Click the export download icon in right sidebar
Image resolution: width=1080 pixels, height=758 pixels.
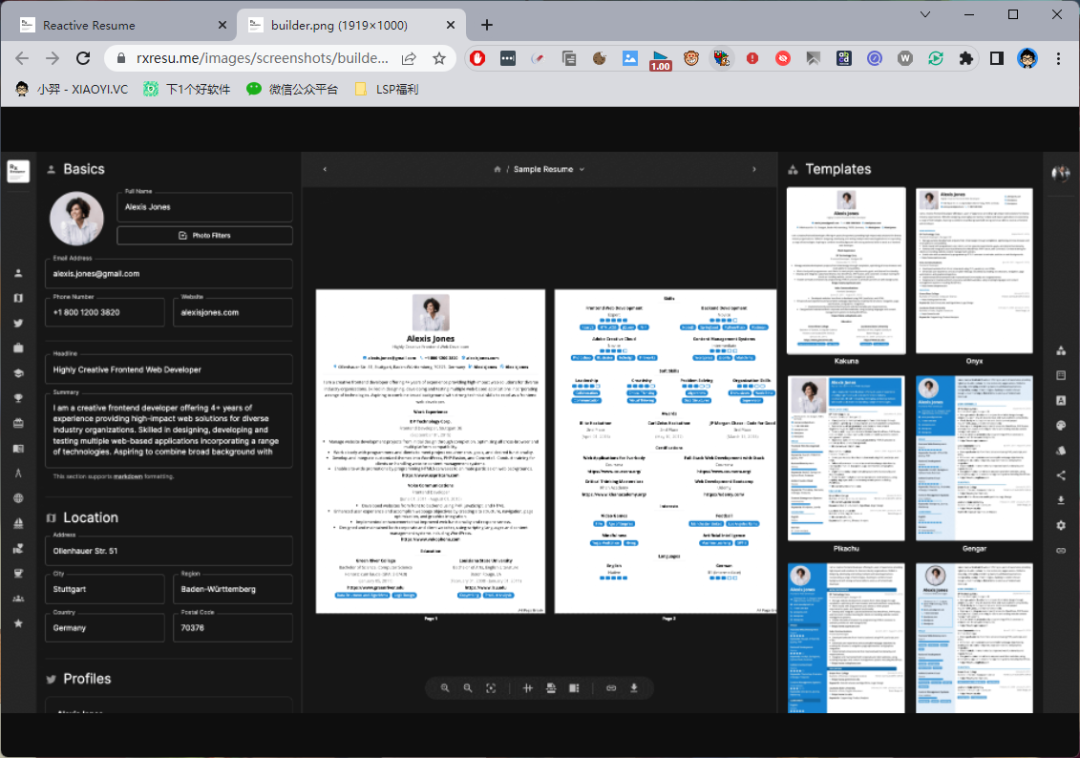click(1061, 500)
